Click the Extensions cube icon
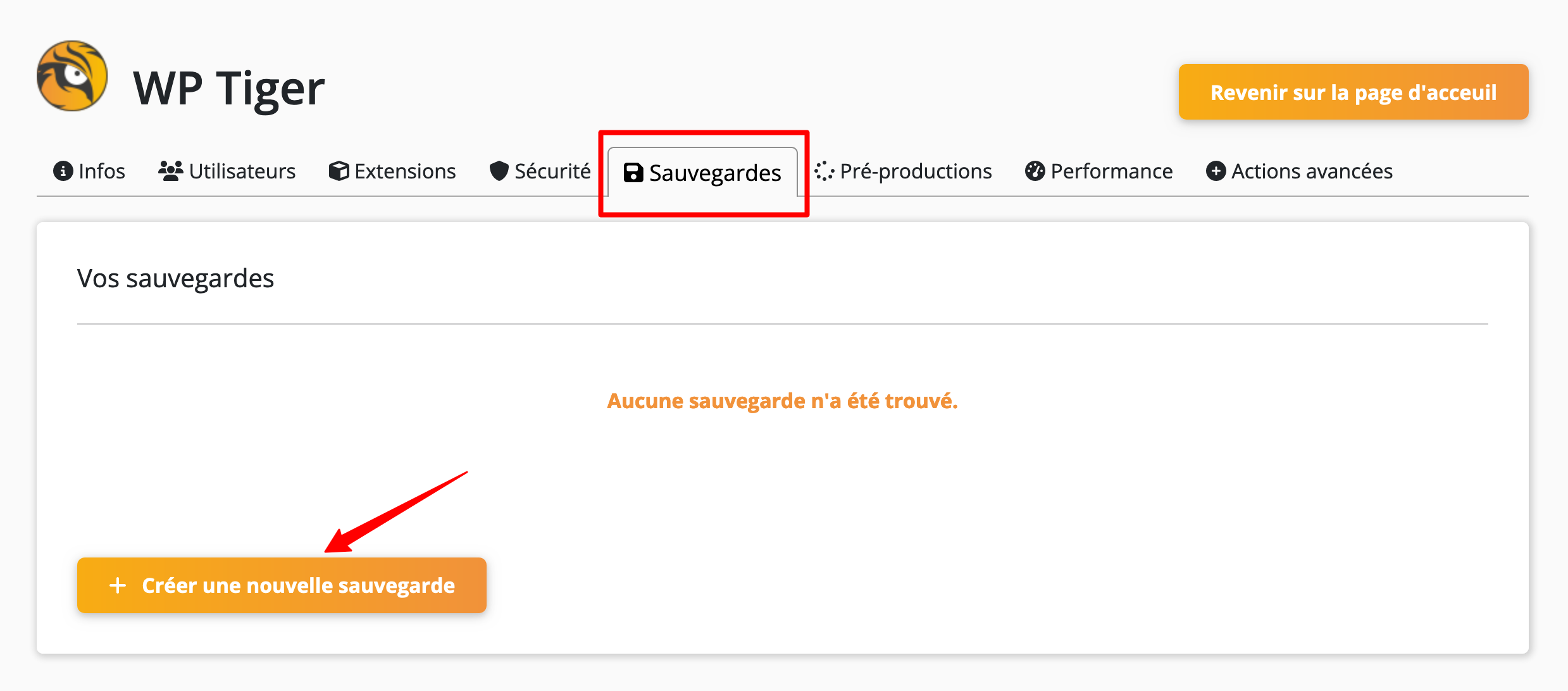 point(339,171)
